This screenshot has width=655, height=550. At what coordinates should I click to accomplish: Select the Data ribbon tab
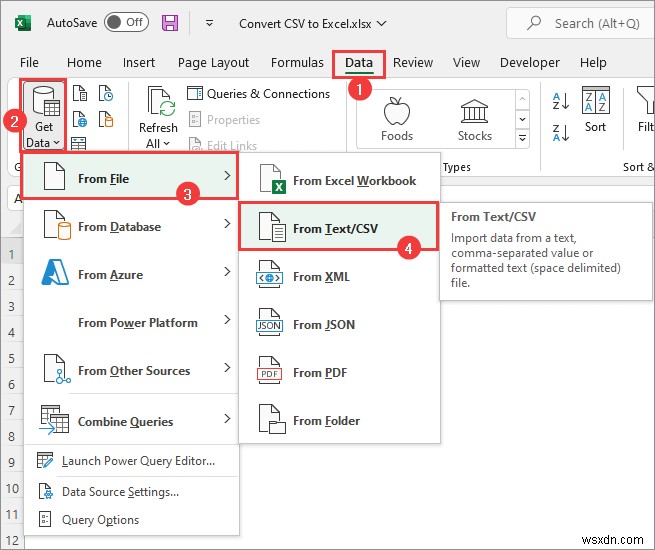click(x=359, y=63)
